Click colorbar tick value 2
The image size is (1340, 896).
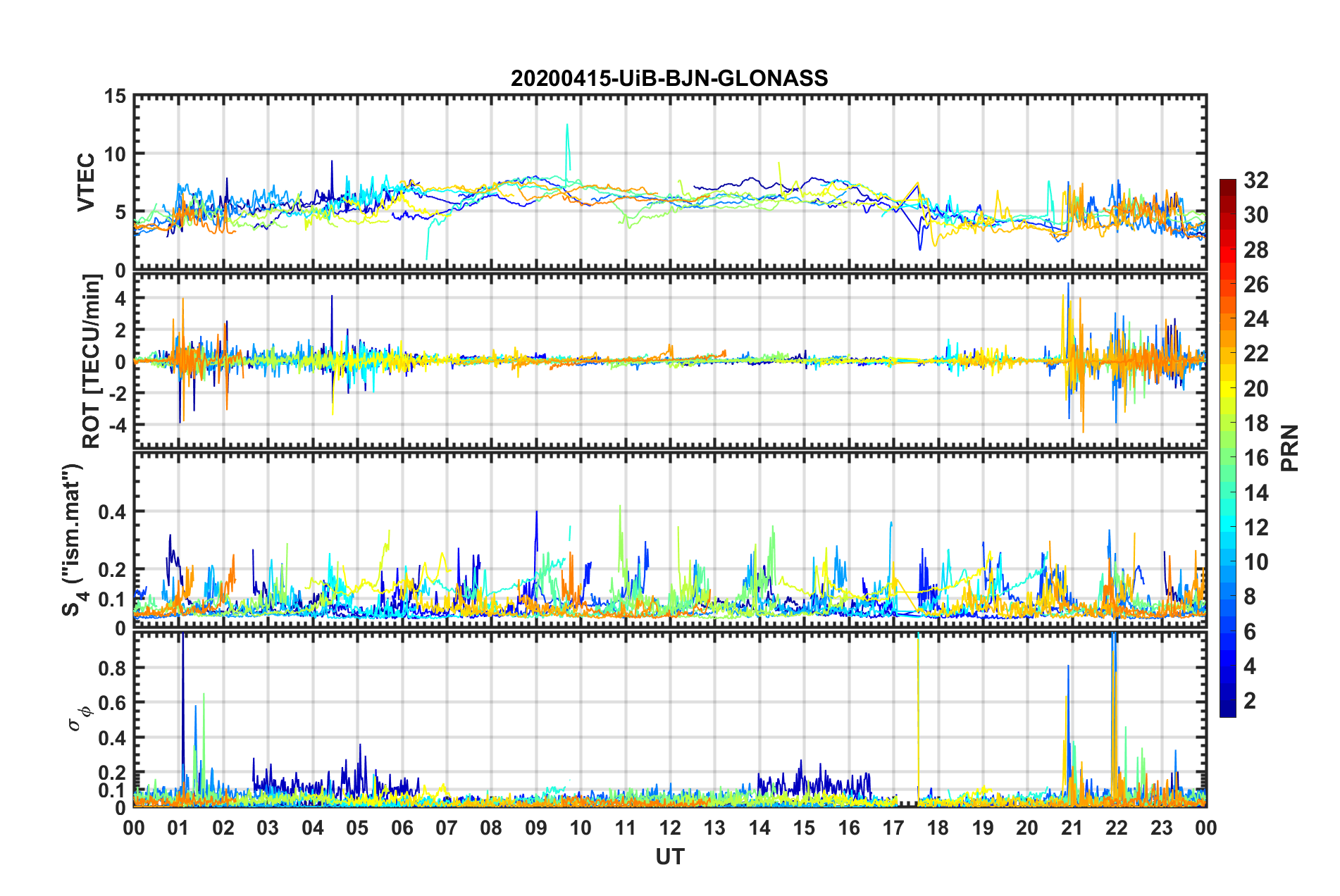1250,700
